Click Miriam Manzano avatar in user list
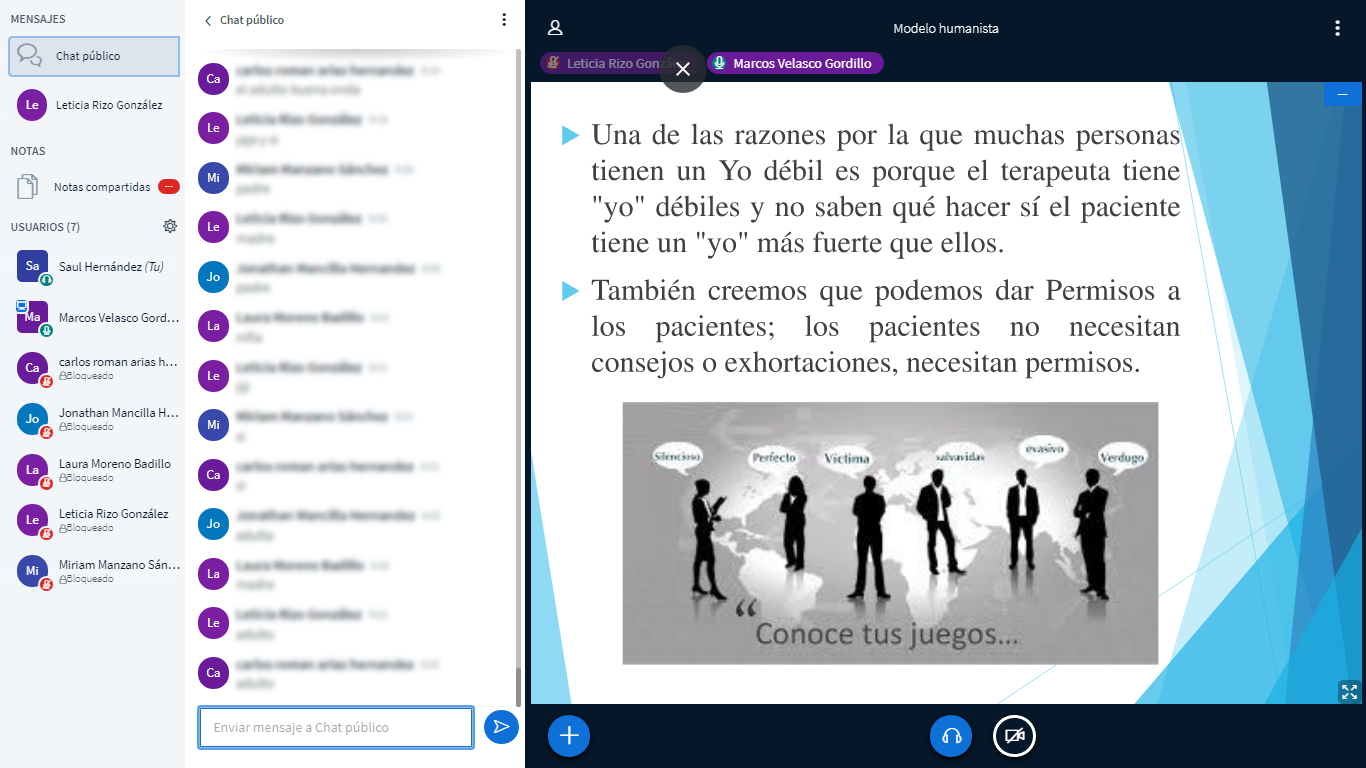The height and width of the screenshot is (768, 1366). [x=33, y=570]
